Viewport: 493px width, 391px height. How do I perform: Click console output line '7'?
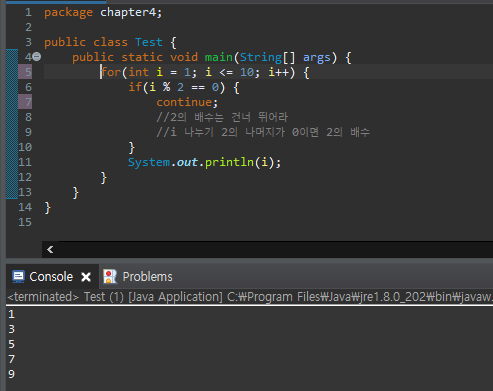click(x=12, y=359)
